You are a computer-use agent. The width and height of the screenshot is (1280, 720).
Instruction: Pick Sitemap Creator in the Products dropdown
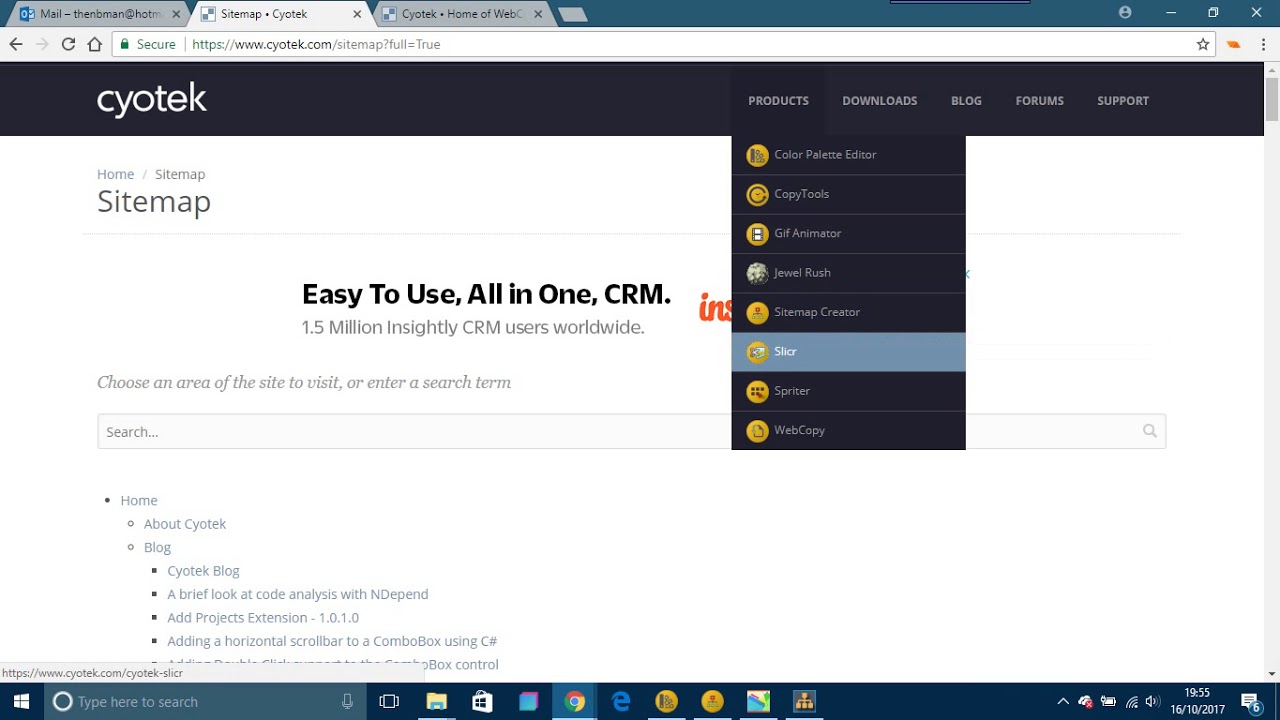tap(848, 312)
